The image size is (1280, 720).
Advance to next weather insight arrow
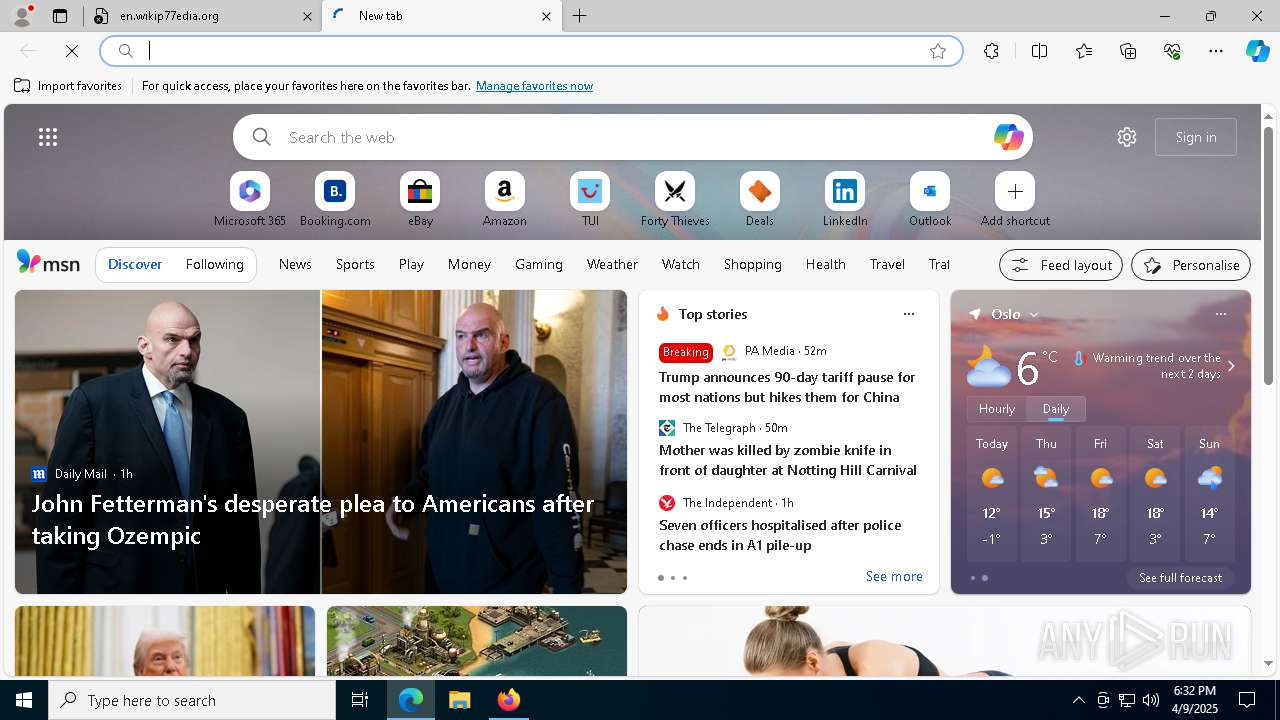coord(1231,366)
